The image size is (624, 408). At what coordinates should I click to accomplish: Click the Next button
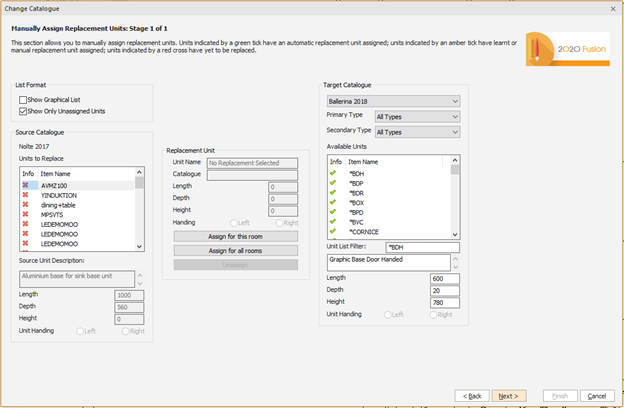pos(509,396)
